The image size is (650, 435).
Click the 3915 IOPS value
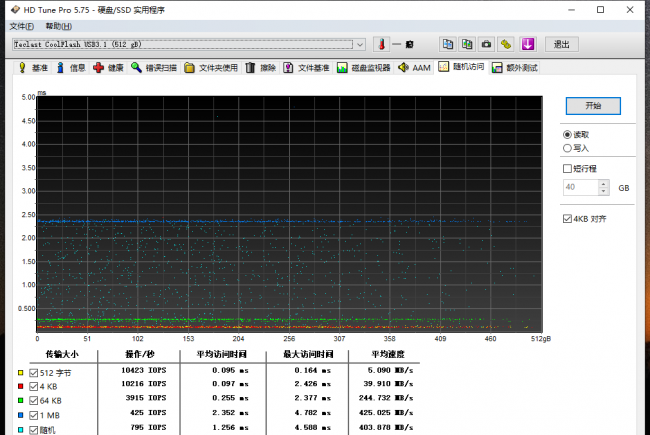(146, 398)
